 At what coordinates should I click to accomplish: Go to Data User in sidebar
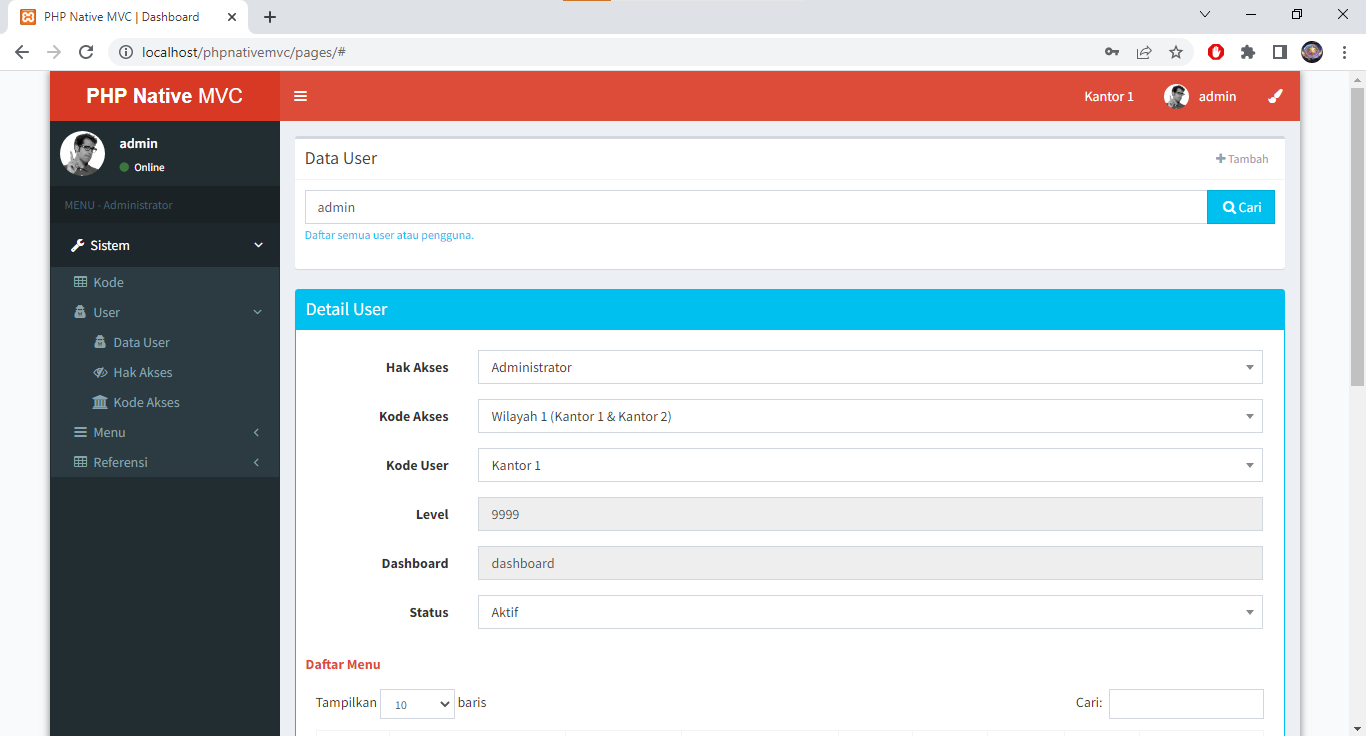[165, 342]
